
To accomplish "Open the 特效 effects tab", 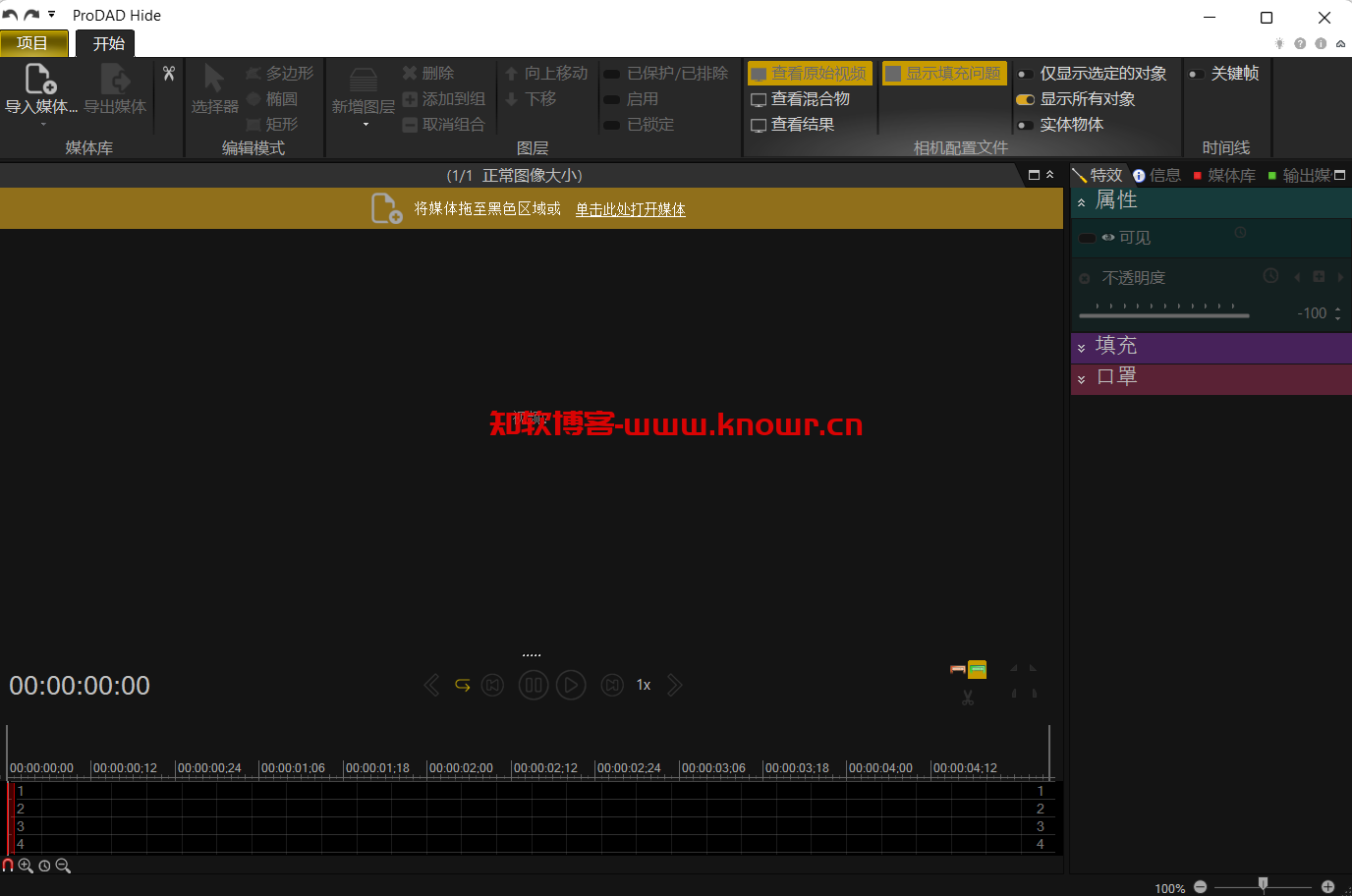I will click(x=1098, y=175).
